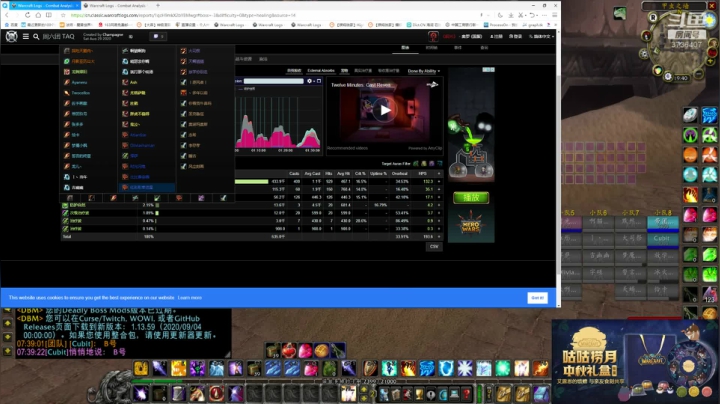Sort table by Casts column
The height and width of the screenshot is (404, 720).
coord(294,174)
